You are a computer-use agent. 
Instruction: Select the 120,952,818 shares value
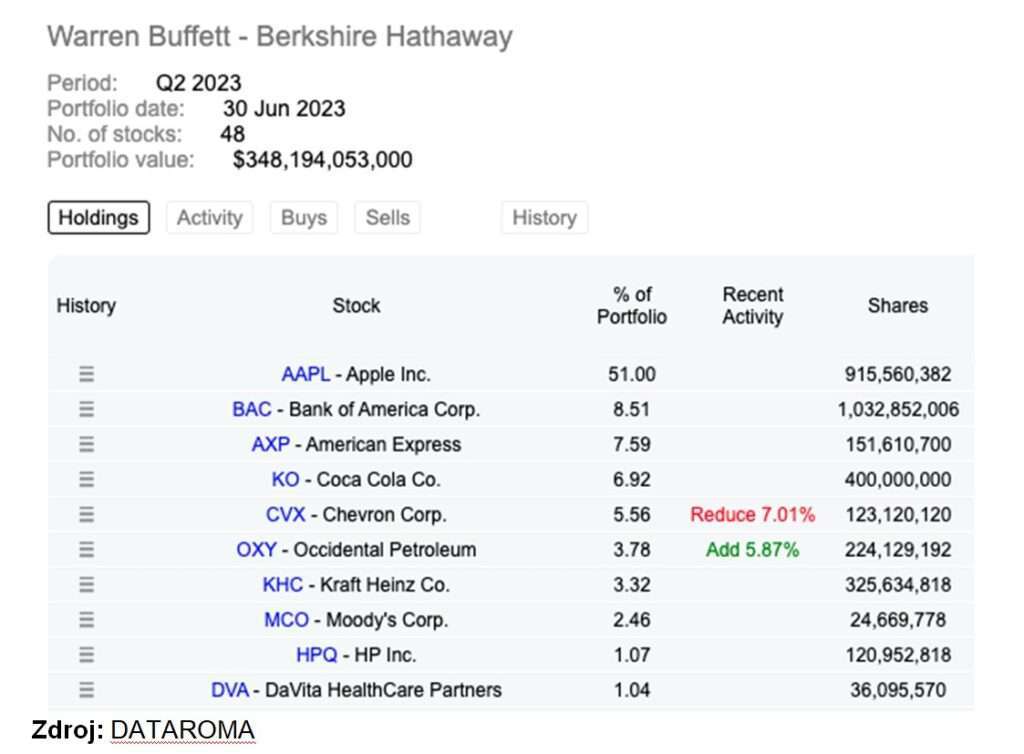[898, 655]
